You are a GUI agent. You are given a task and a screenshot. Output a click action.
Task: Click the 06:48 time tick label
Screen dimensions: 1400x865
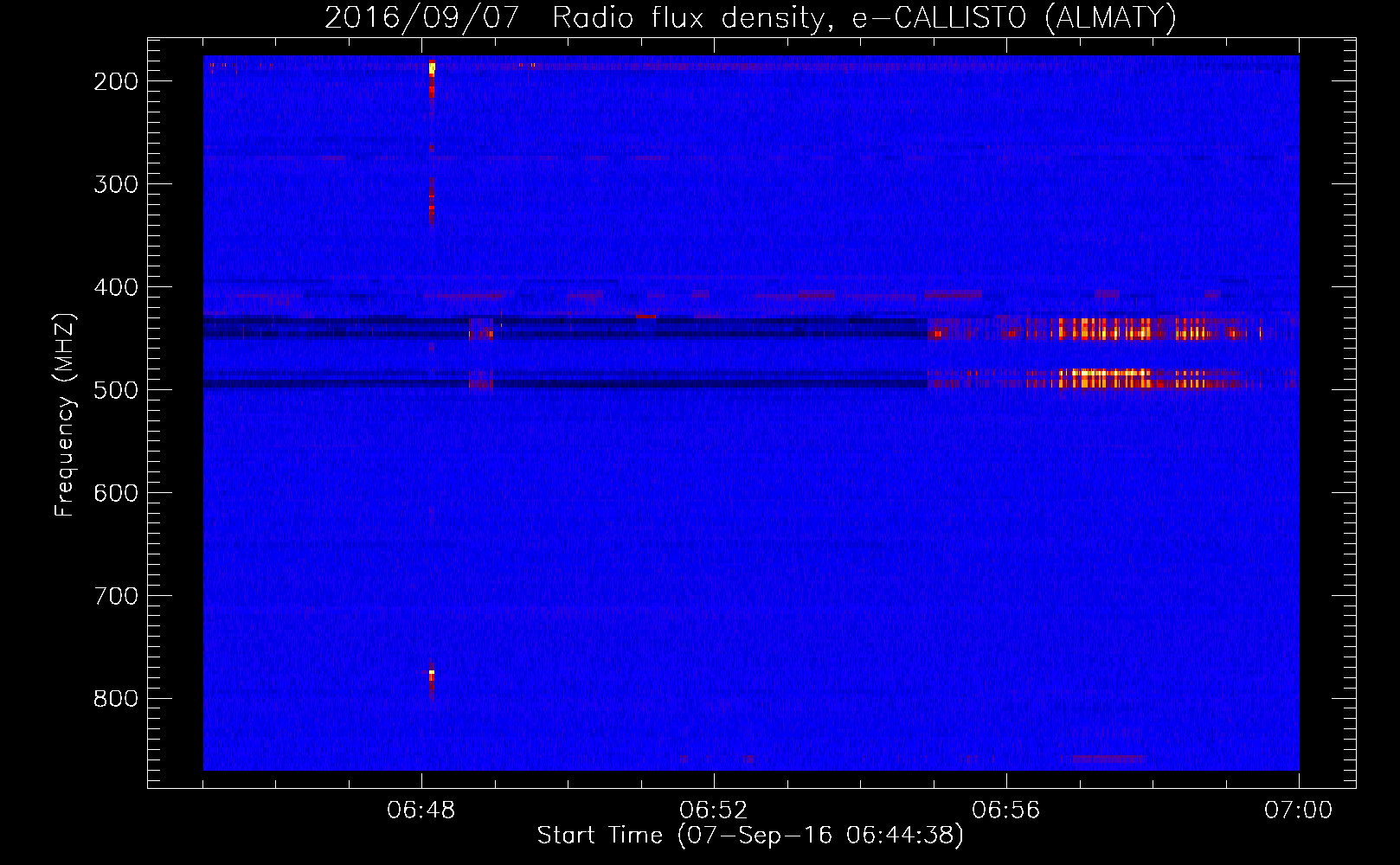[x=421, y=811]
